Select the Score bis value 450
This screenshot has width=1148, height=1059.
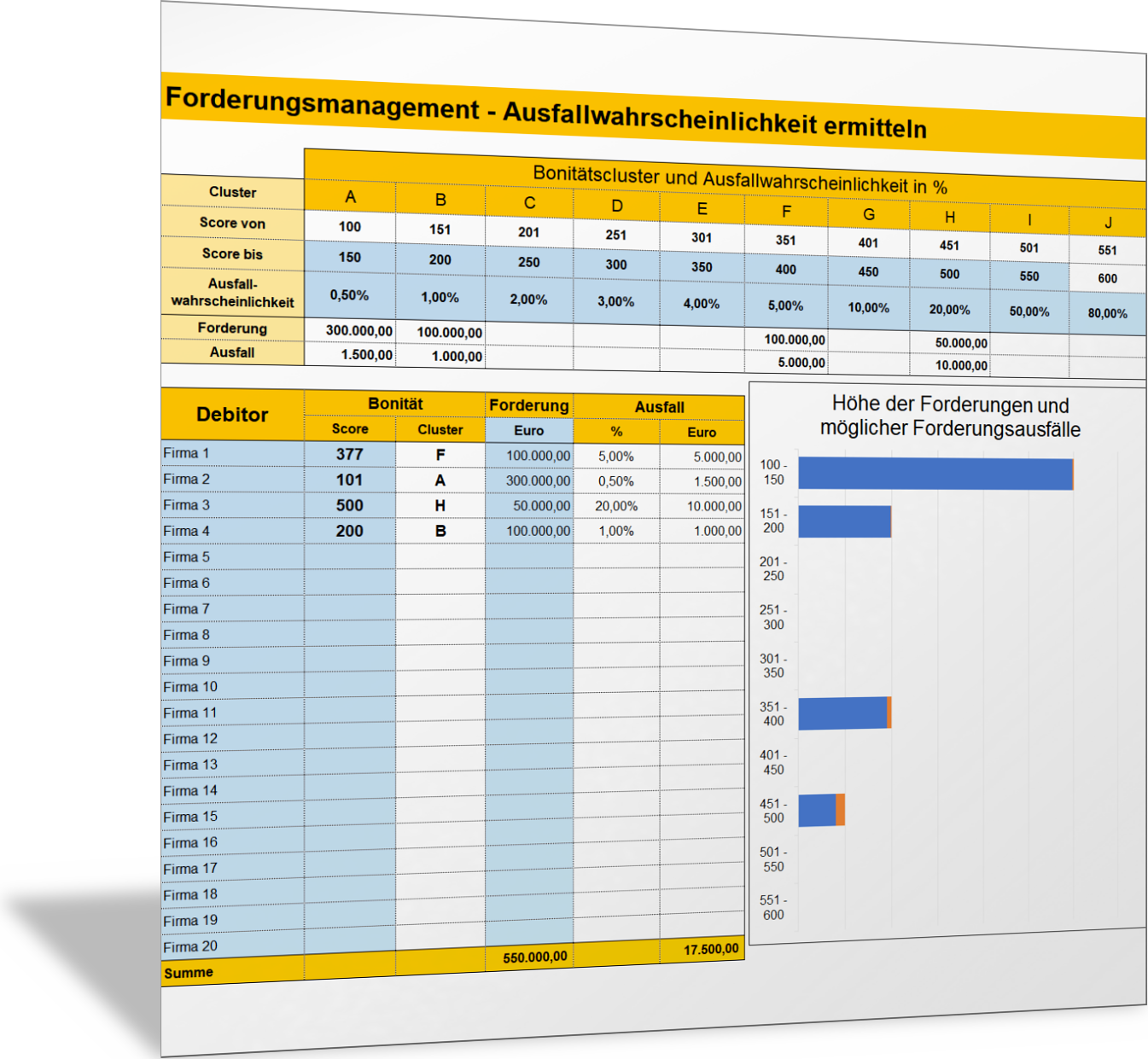coord(869,271)
